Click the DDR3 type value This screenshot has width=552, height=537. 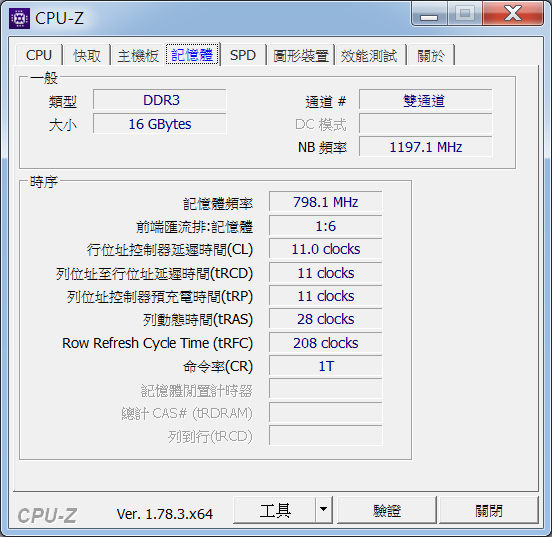[160, 100]
